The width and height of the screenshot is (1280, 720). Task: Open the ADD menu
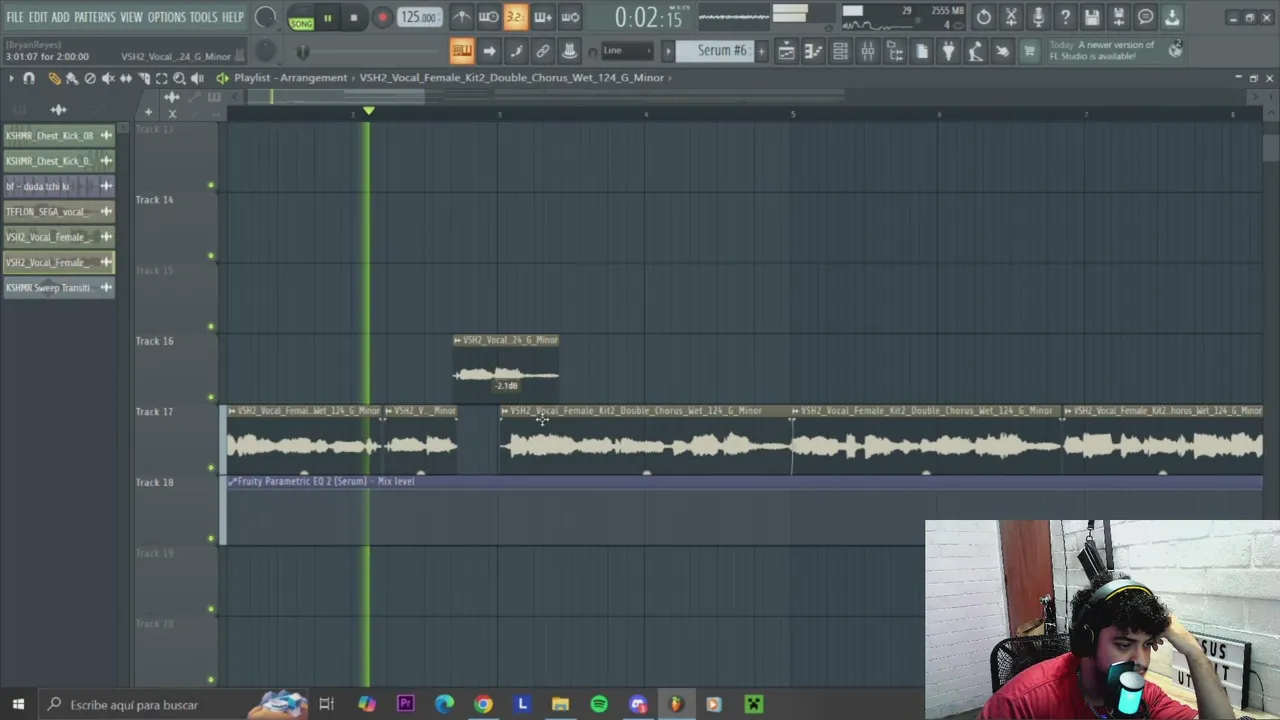[x=61, y=17]
